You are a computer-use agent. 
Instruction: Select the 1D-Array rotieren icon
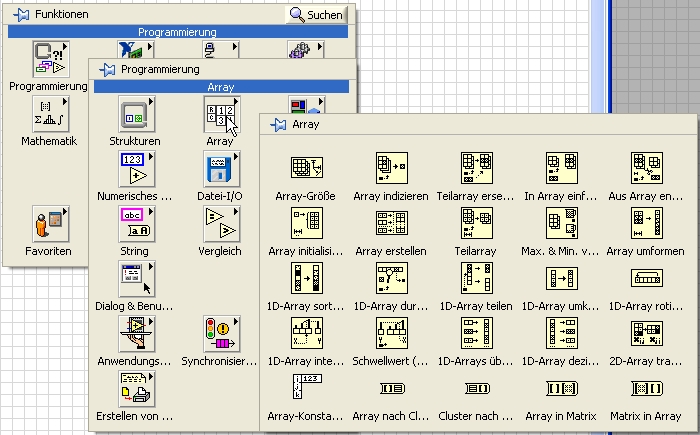pos(646,278)
